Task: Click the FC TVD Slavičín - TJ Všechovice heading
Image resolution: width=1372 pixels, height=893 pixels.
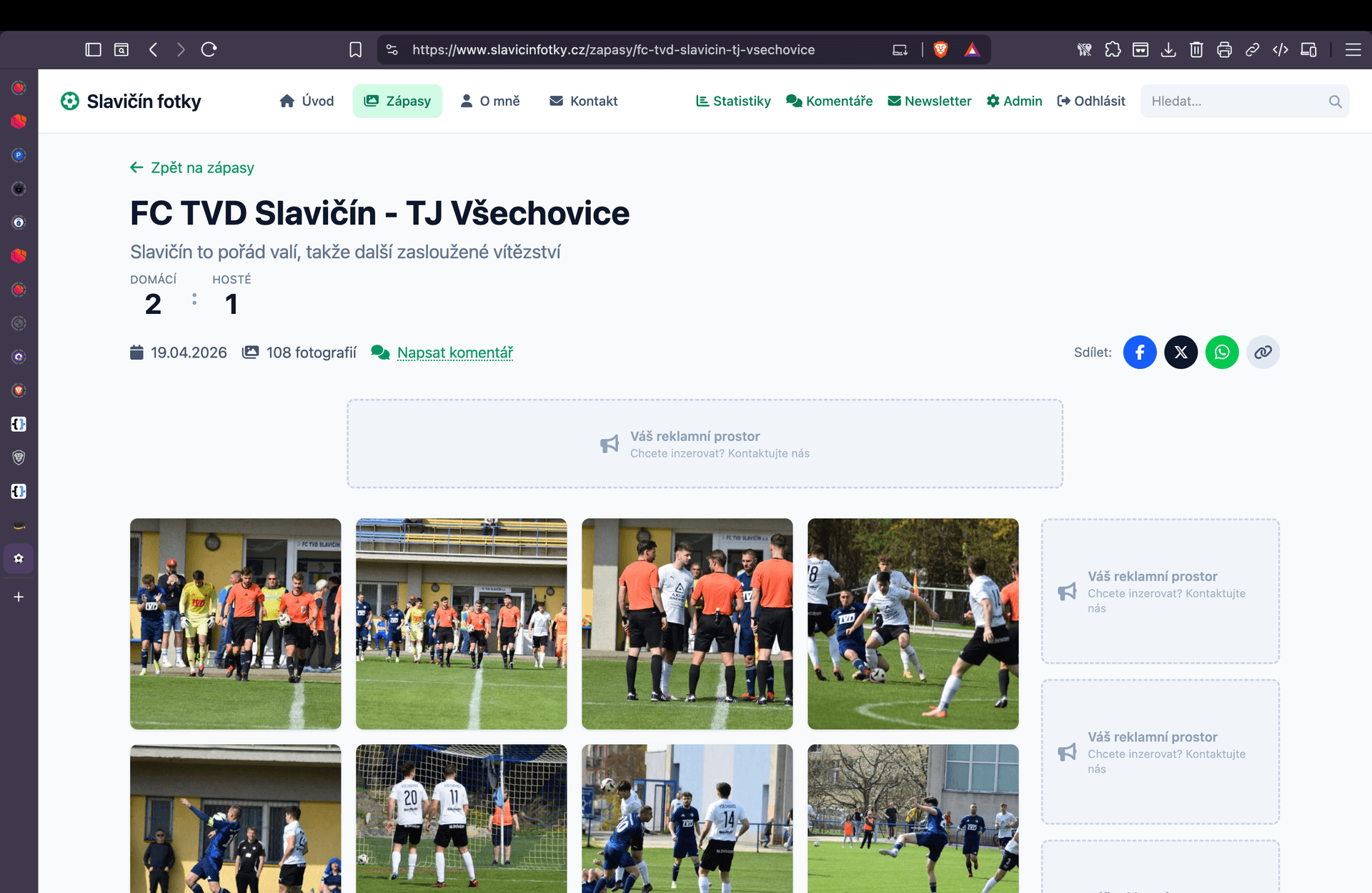Action: [x=380, y=213]
